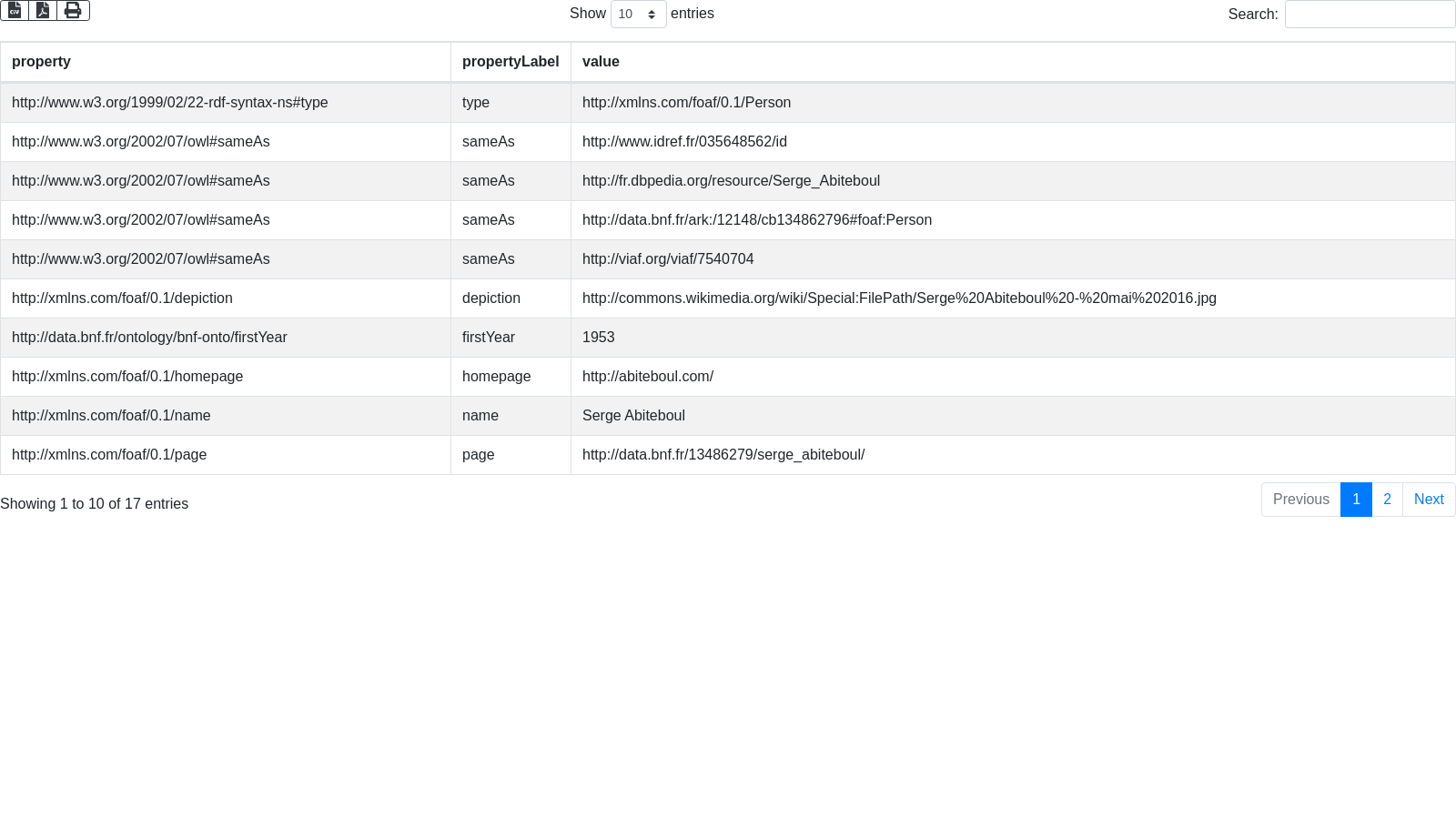This screenshot has width=1456, height=819.
Task: Click the Next pagination button
Action: pos(1428,500)
